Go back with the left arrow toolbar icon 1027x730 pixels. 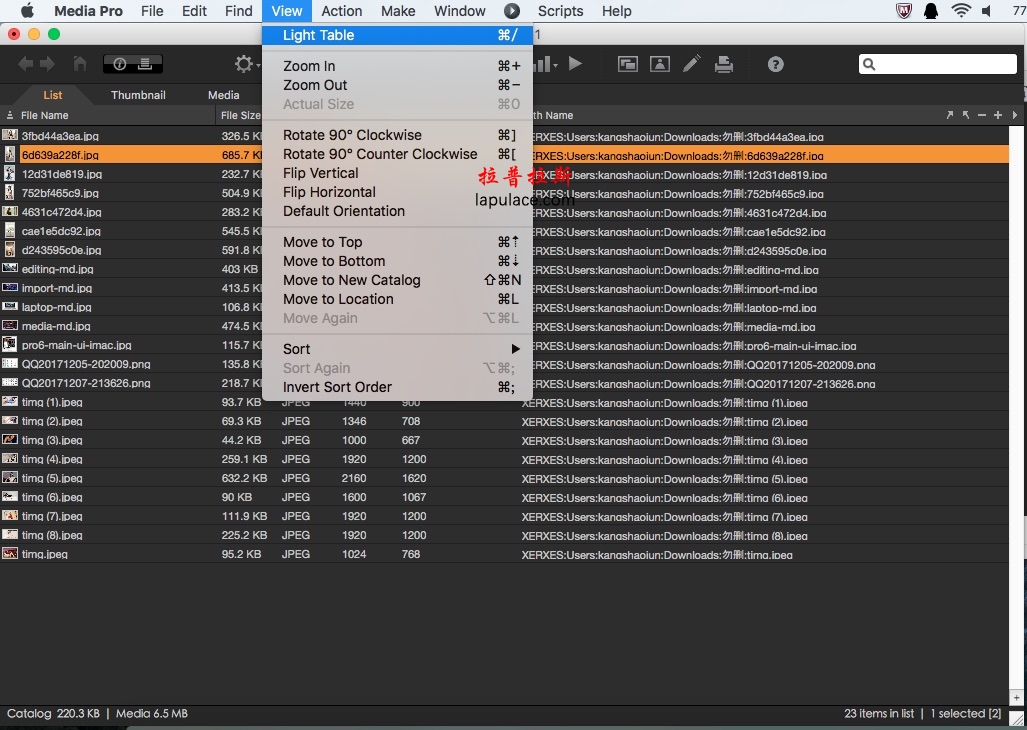tap(26, 64)
